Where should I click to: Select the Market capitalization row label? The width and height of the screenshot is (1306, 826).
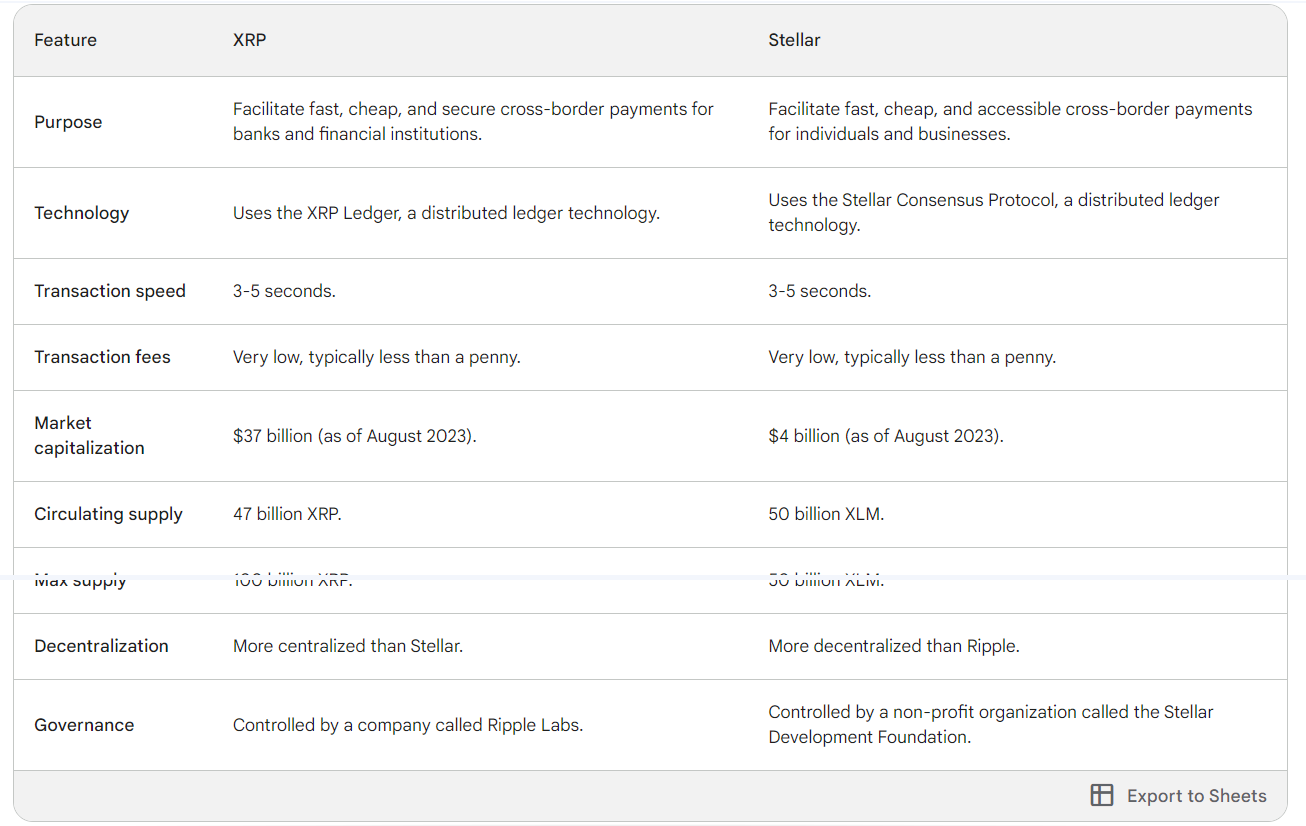[89, 435]
